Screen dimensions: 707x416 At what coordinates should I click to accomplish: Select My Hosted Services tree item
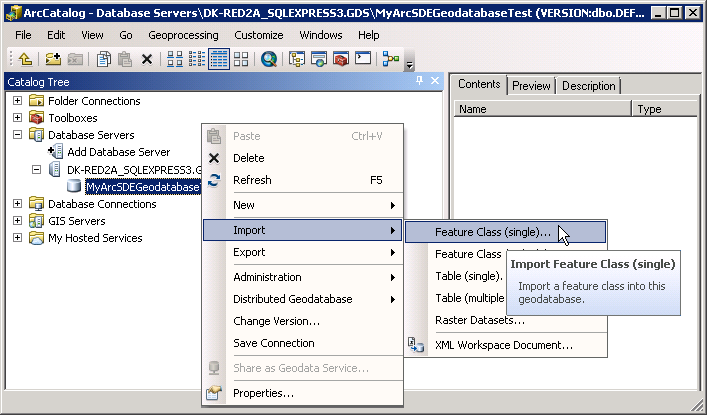click(95, 238)
